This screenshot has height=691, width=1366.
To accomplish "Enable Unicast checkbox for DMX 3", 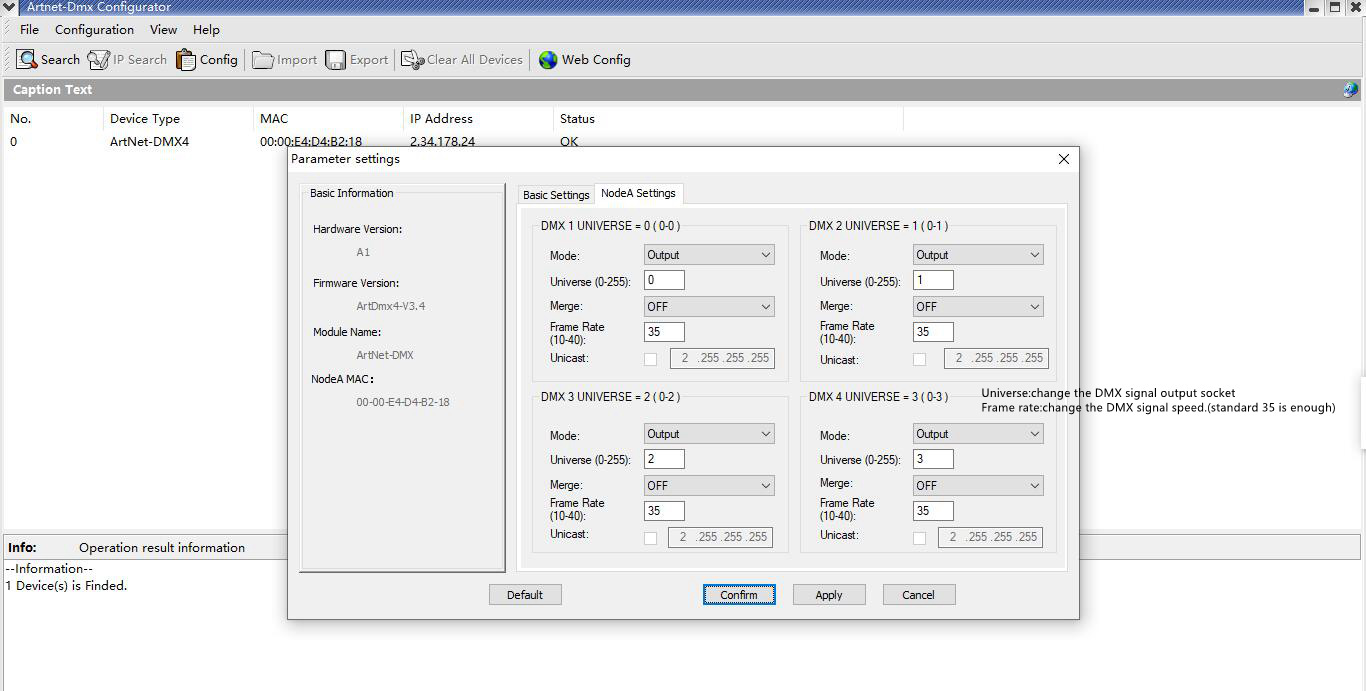I will tap(651, 538).
